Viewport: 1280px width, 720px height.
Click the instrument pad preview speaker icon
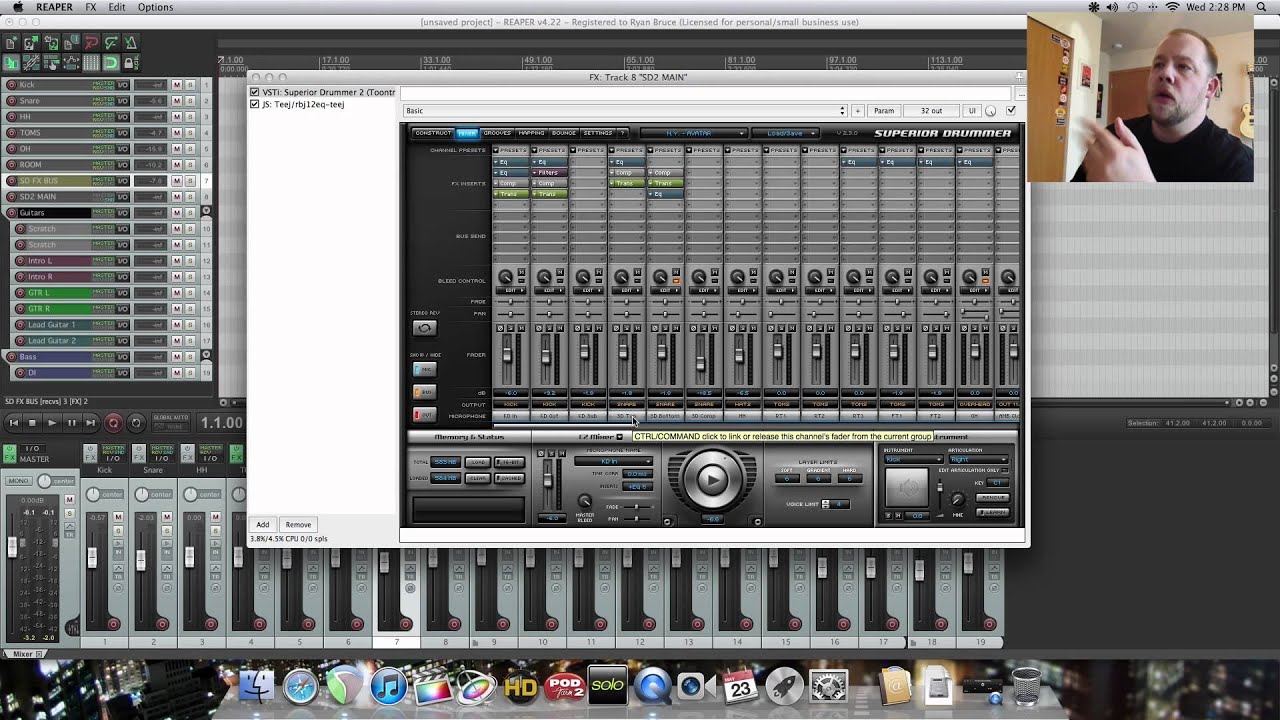907,488
